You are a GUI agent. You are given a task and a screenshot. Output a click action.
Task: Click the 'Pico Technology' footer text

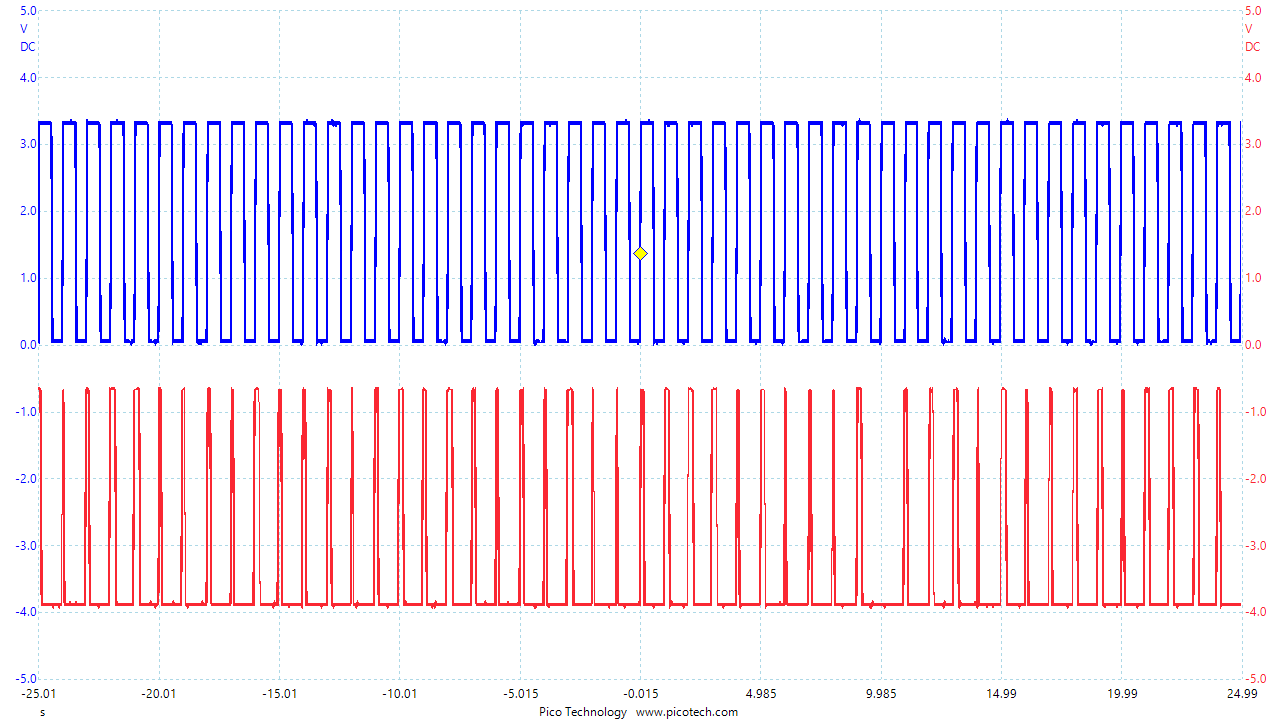583,712
